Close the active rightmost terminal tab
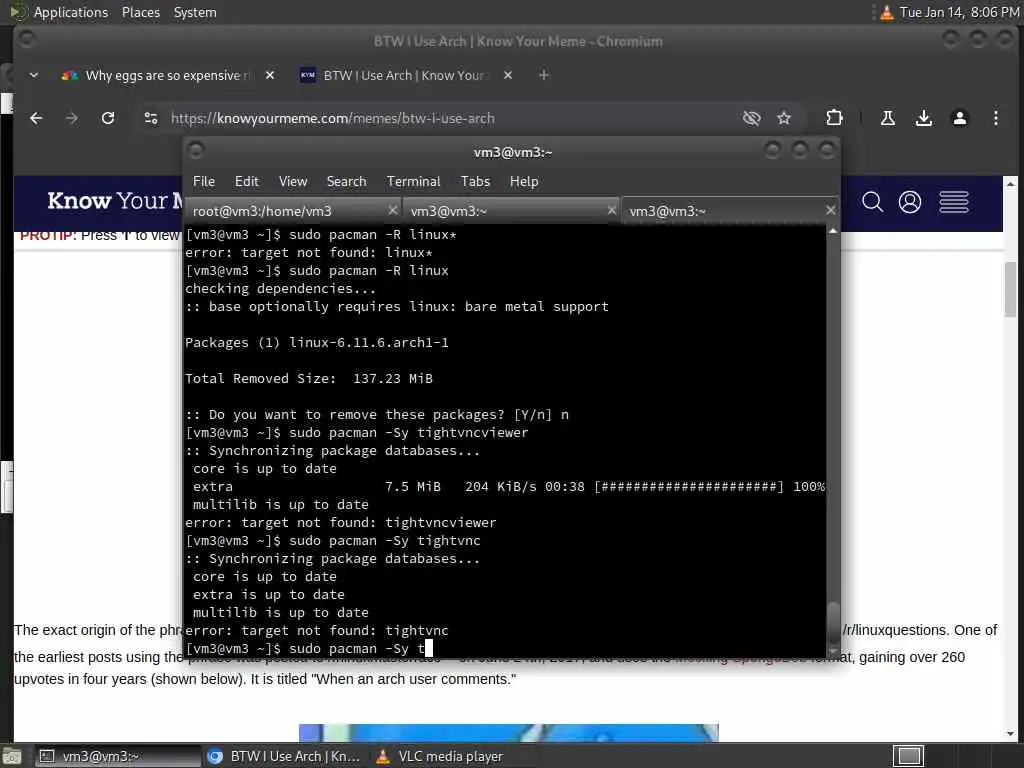 (830, 210)
